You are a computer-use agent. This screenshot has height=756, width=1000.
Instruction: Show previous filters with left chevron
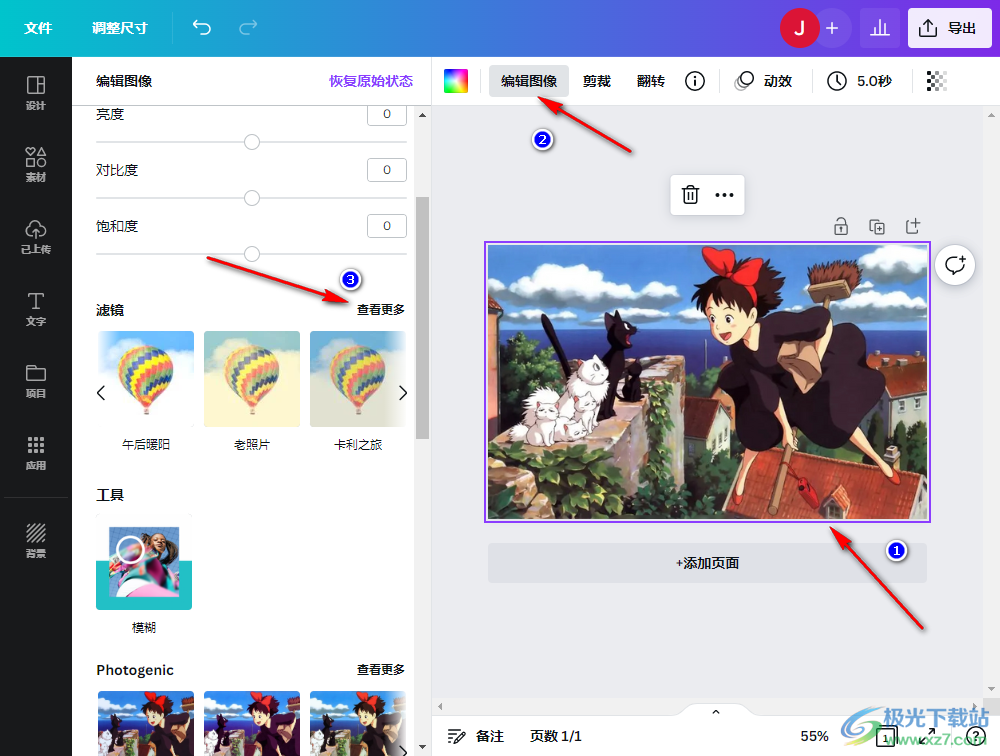[101, 392]
